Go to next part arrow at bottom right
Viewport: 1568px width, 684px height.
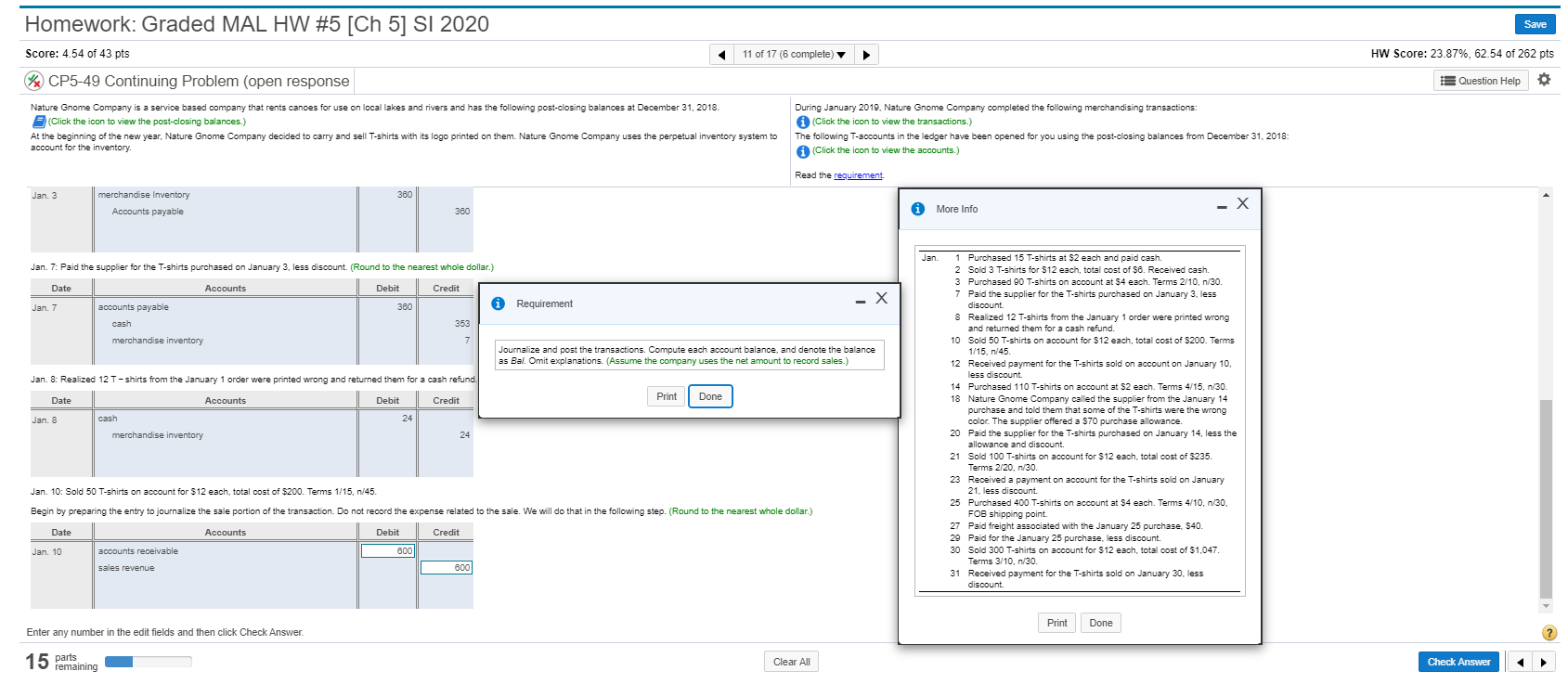click(x=1543, y=662)
